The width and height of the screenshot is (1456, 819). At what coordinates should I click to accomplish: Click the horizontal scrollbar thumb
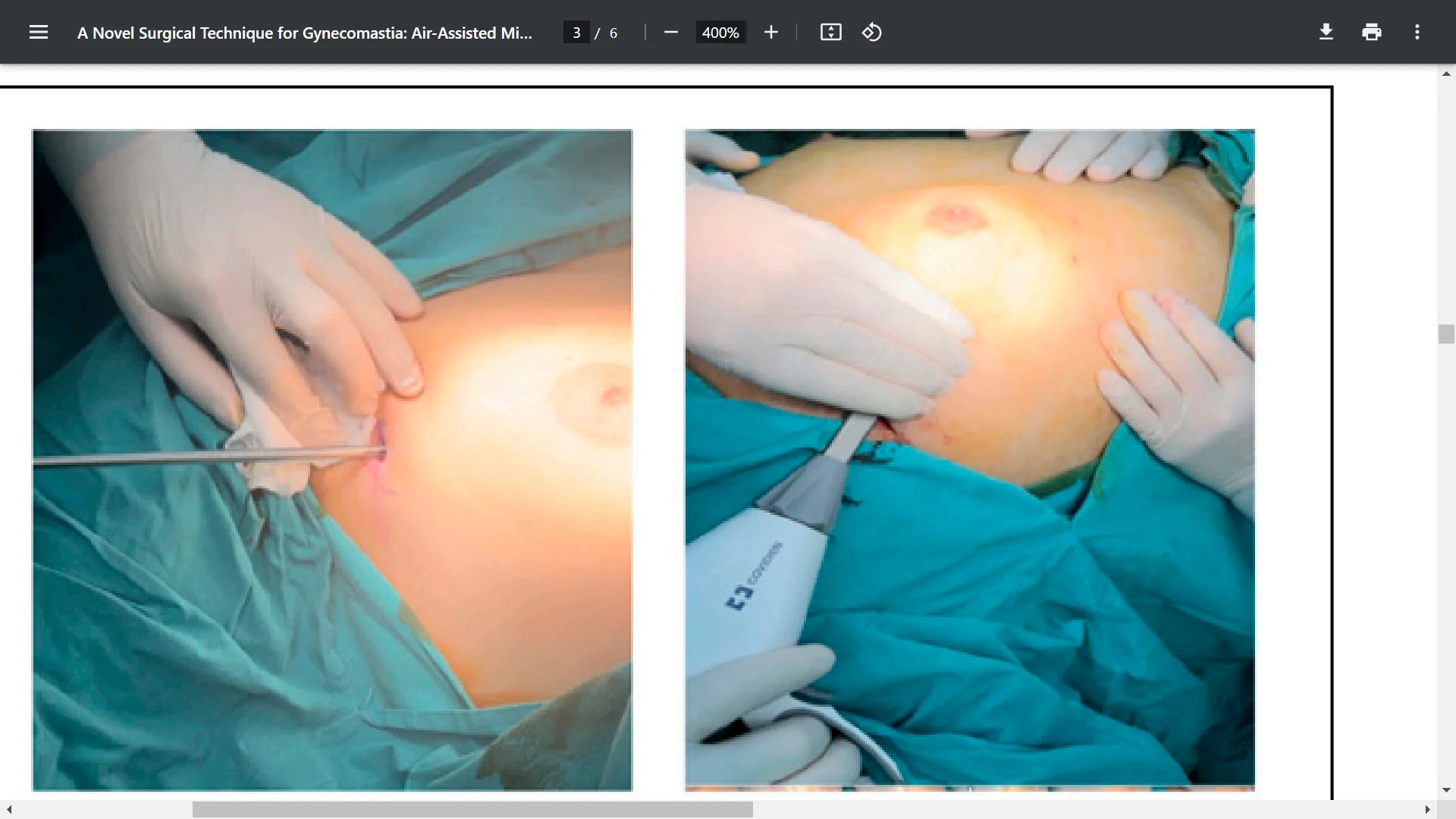coord(472,810)
